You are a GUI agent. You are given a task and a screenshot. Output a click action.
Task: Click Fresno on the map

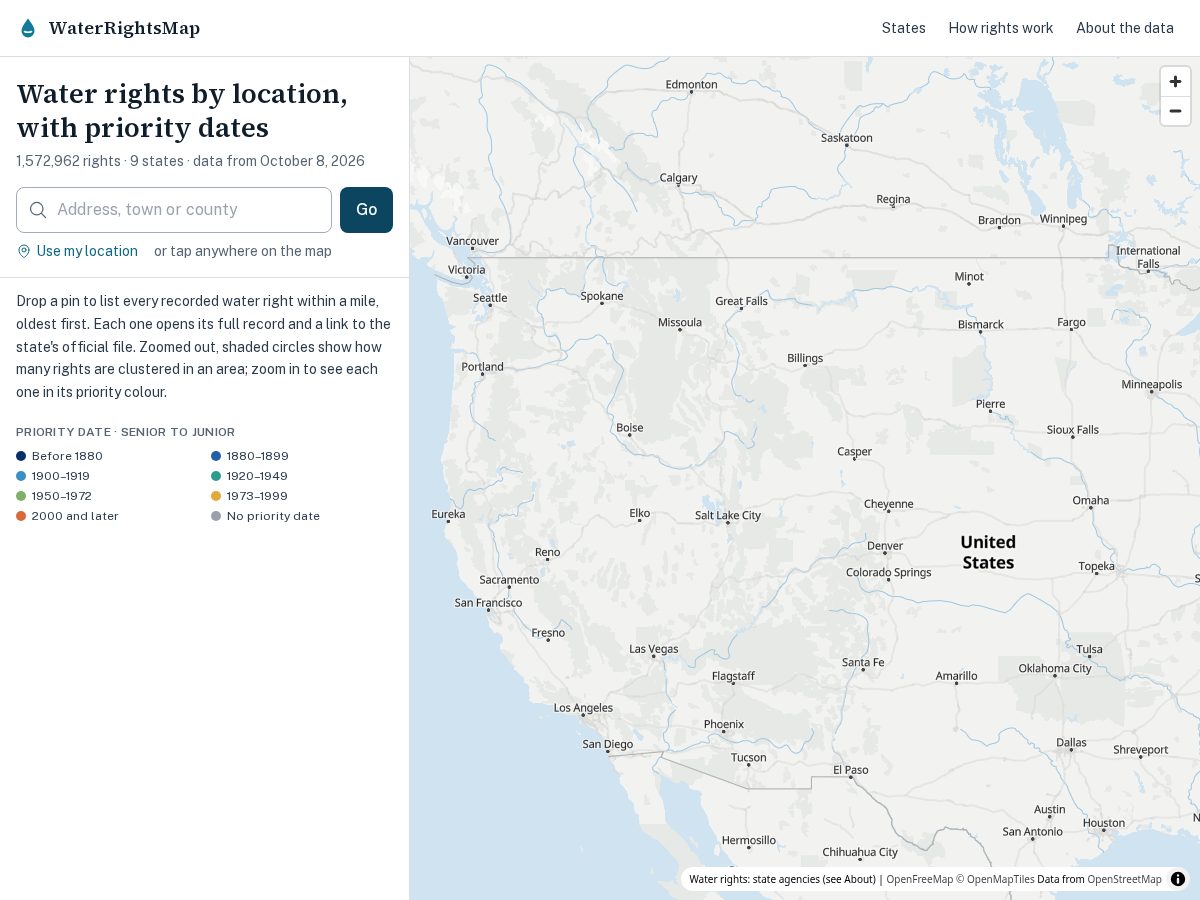click(548, 633)
